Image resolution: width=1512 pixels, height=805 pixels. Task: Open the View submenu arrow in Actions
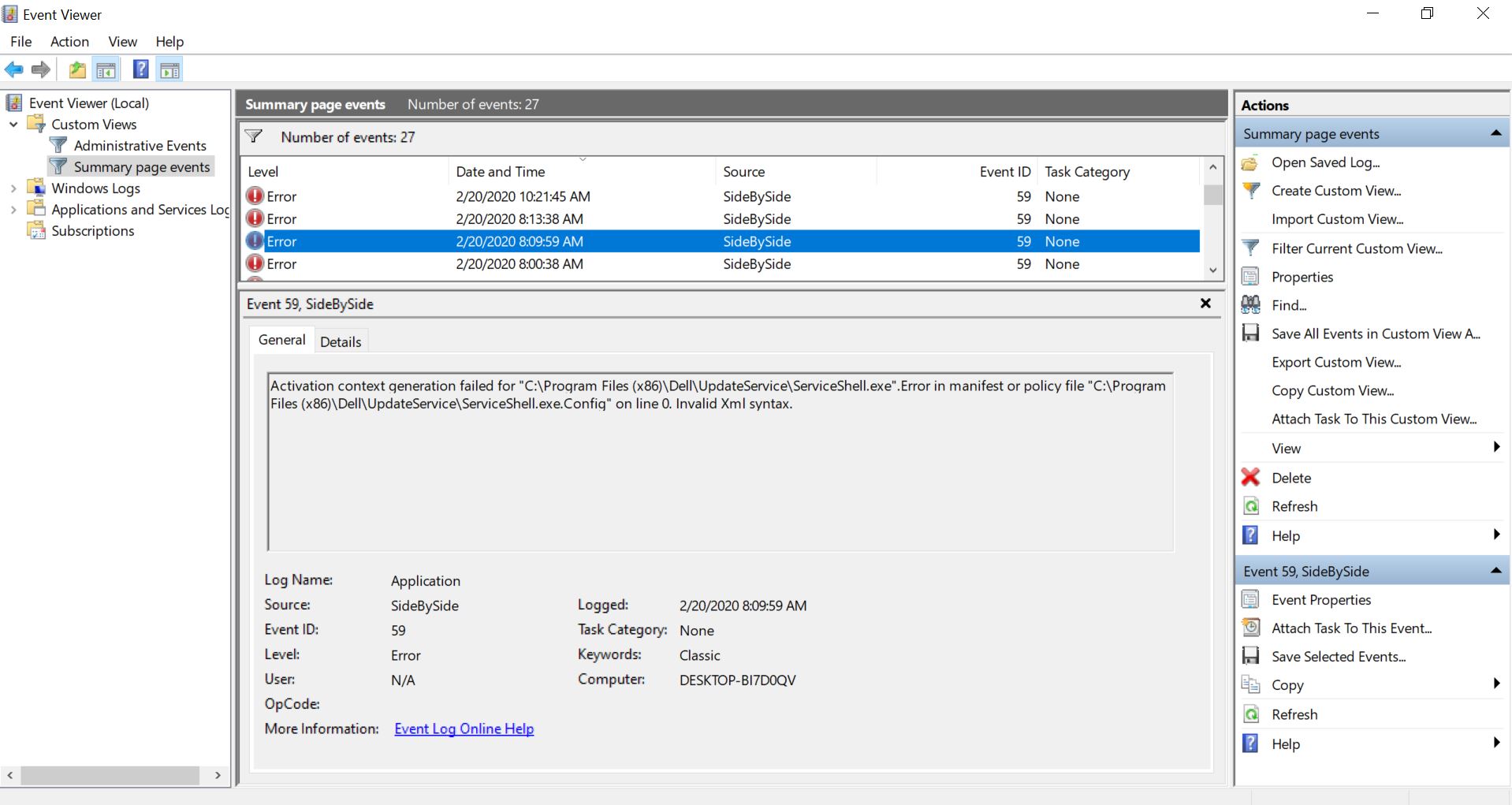1496,448
